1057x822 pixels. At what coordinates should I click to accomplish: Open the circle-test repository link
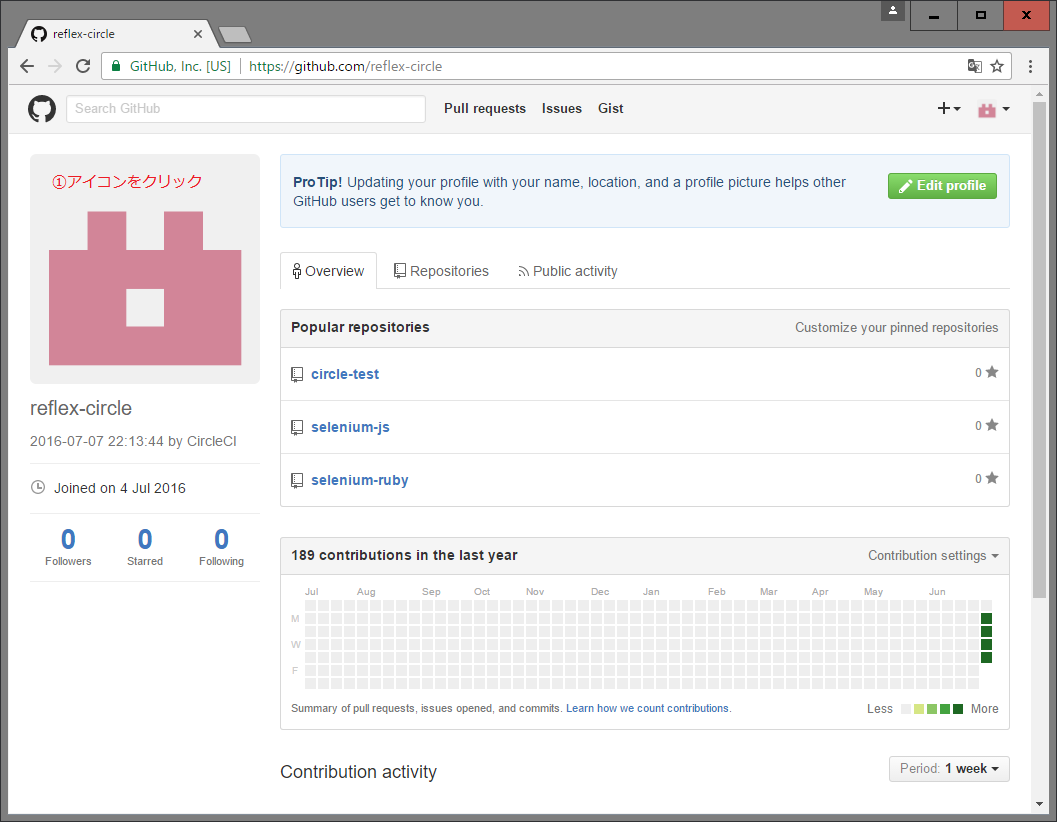[x=345, y=374]
